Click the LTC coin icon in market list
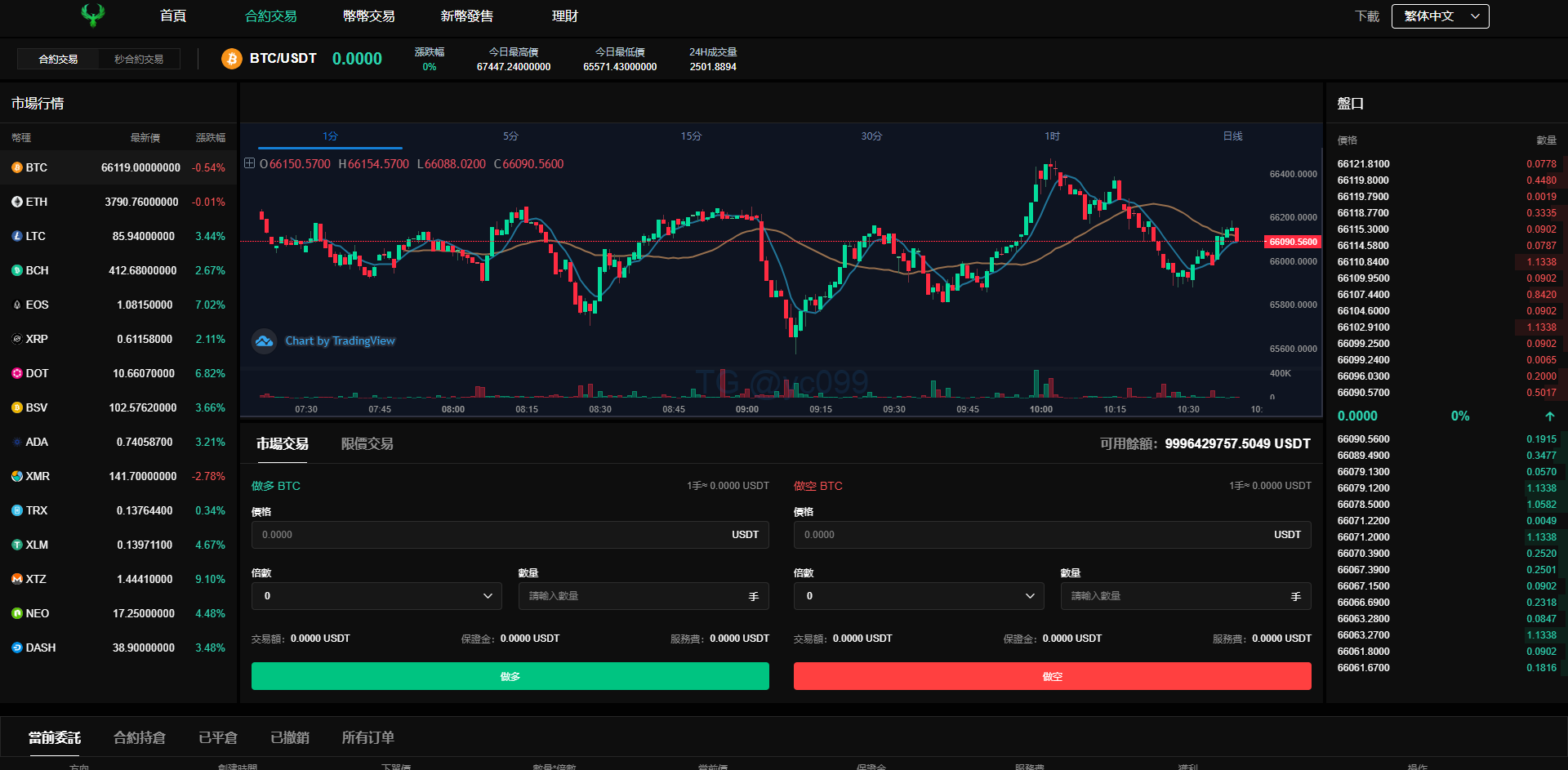 click(x=16, y=236)
